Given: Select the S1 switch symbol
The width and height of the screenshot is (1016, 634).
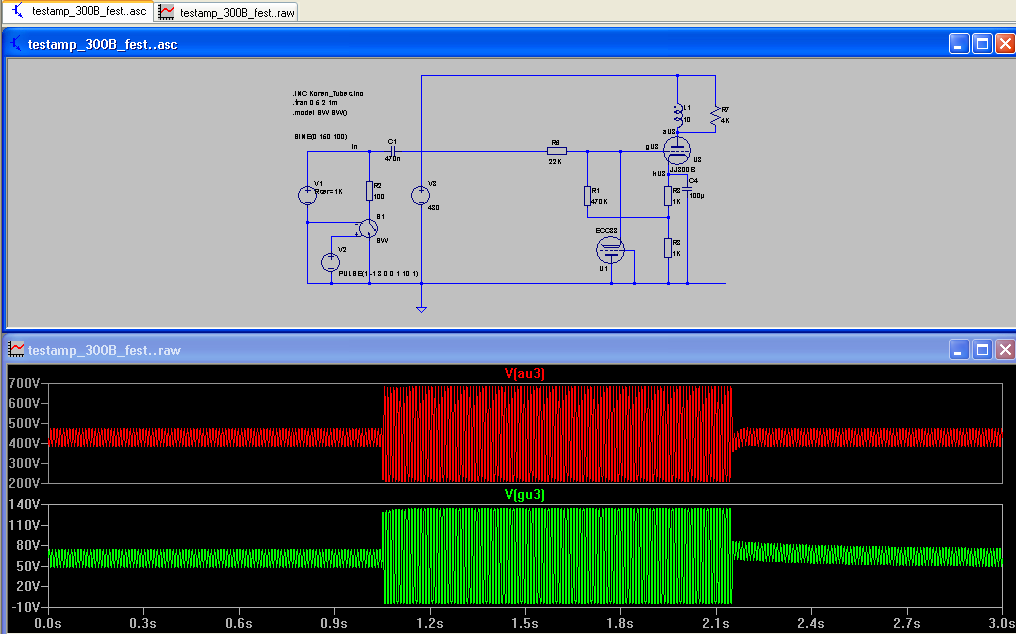Looking at the screenshot, I should pos(368,229).
